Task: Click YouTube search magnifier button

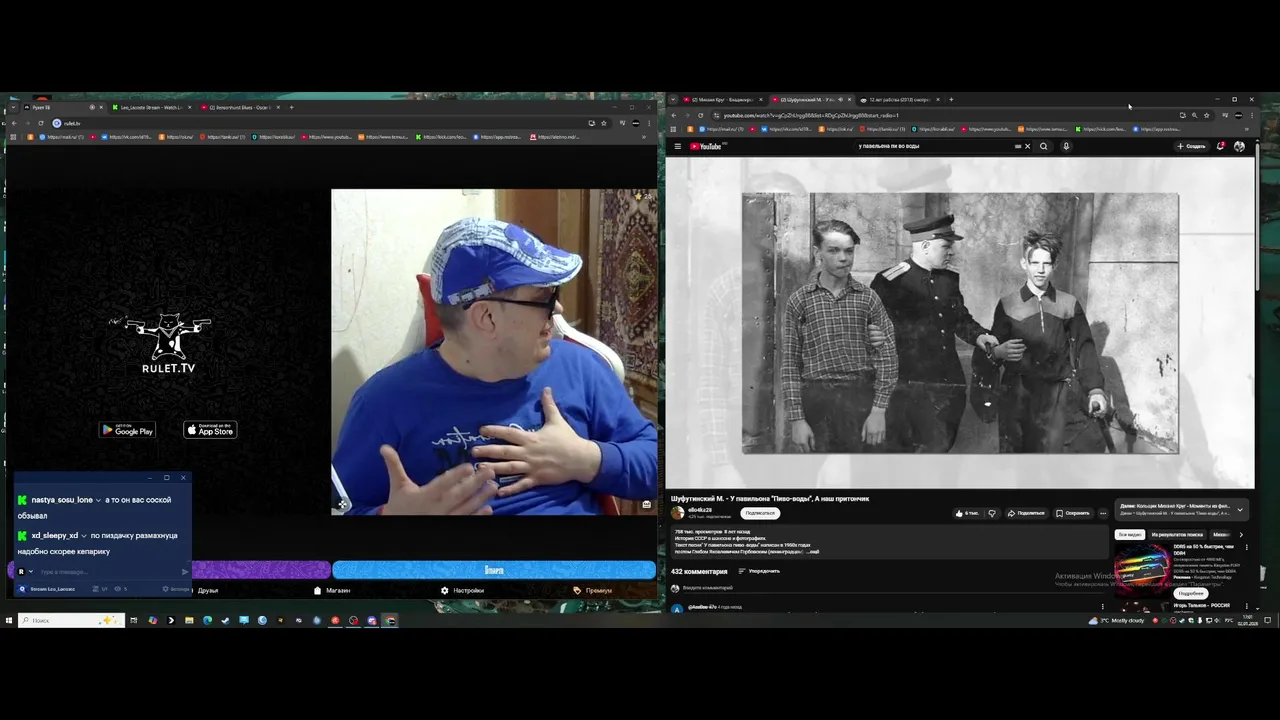Action: [1043, 146]
